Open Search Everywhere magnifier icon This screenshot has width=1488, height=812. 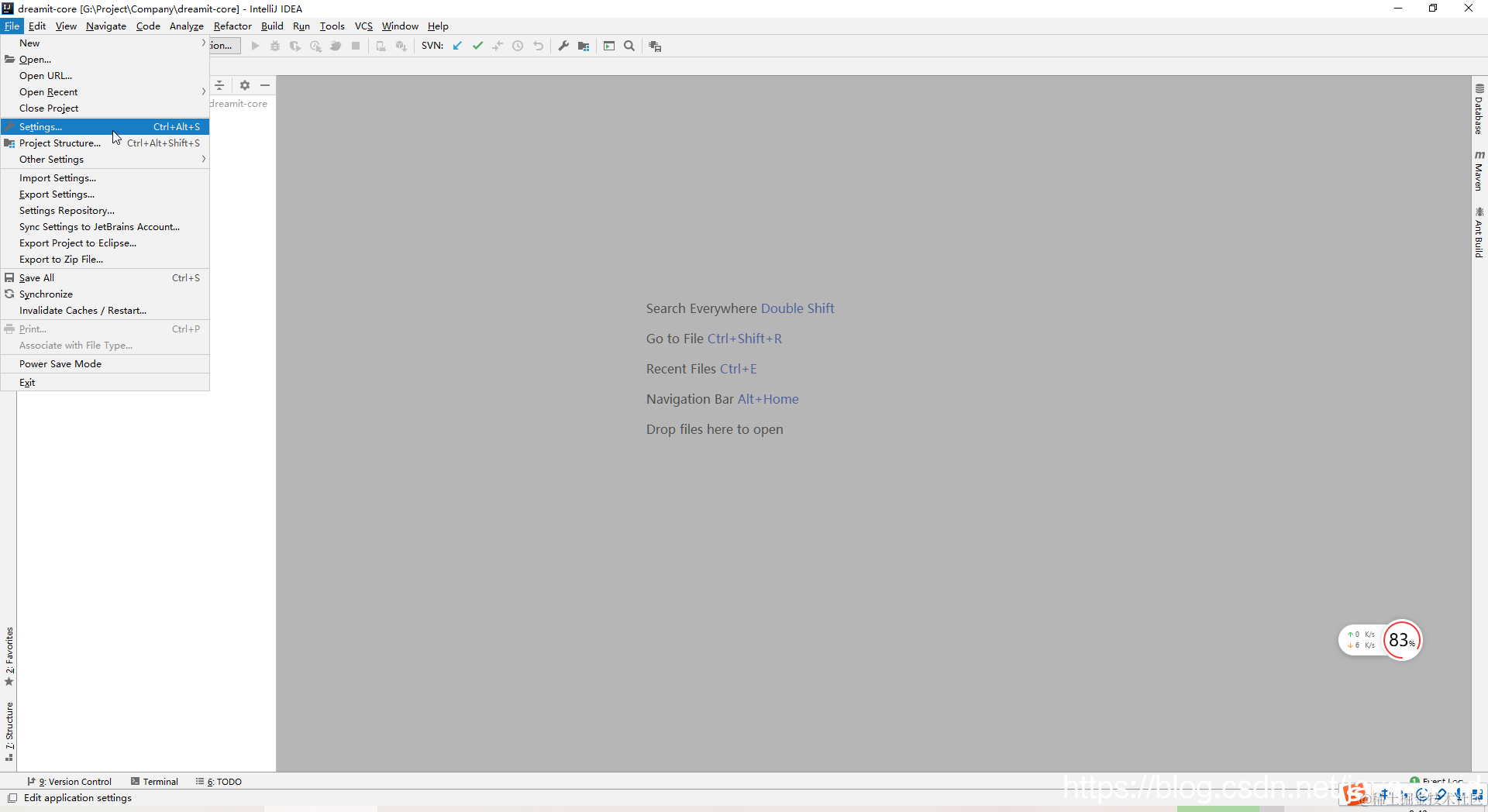click(x=629, y=46)
